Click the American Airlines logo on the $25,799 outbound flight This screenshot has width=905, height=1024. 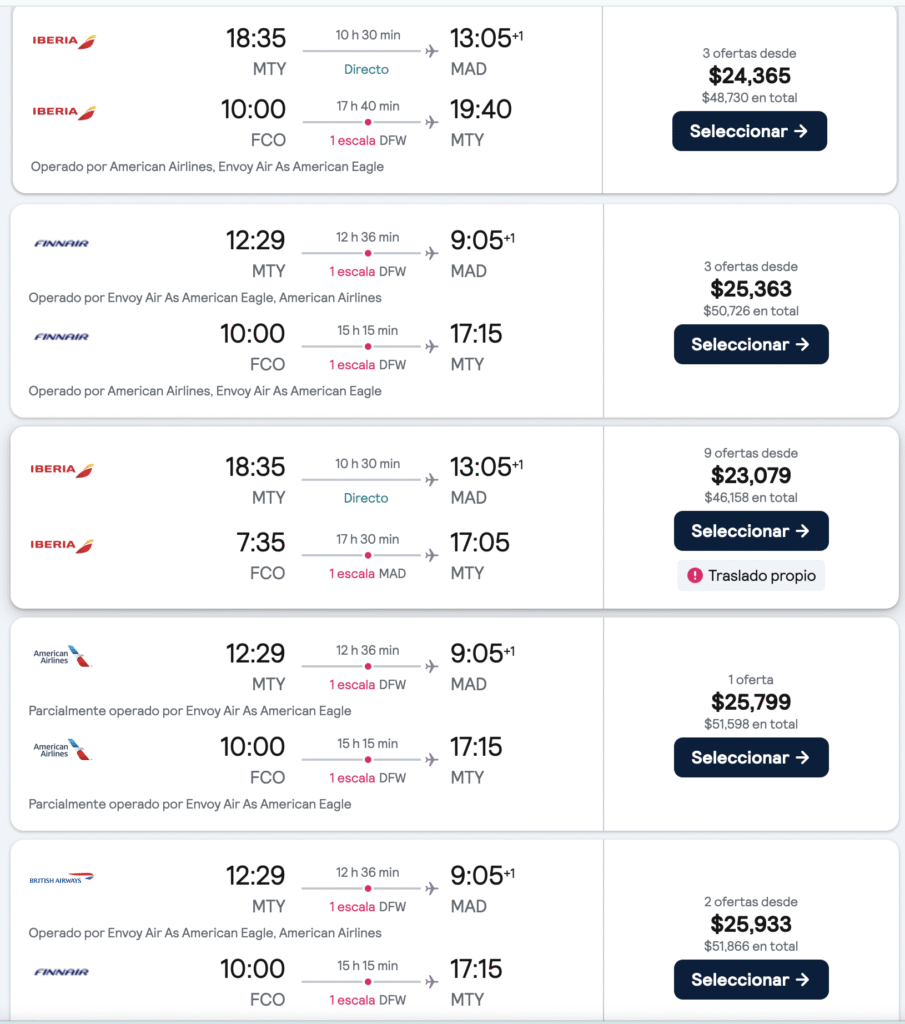point(62,656)
